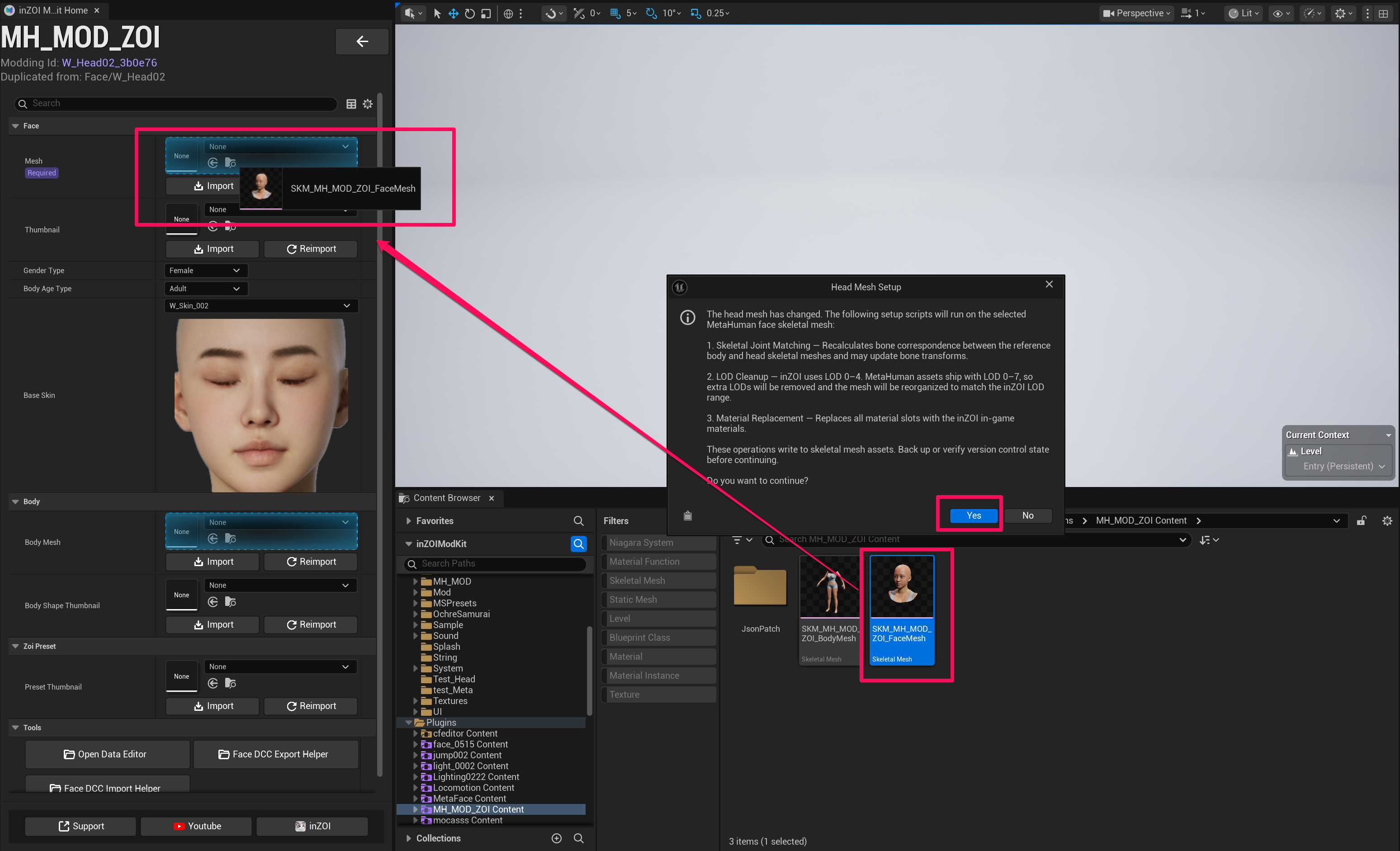1400x851 pixels.
Task: Add a new collection plus icon
Action: pos(556,838)
